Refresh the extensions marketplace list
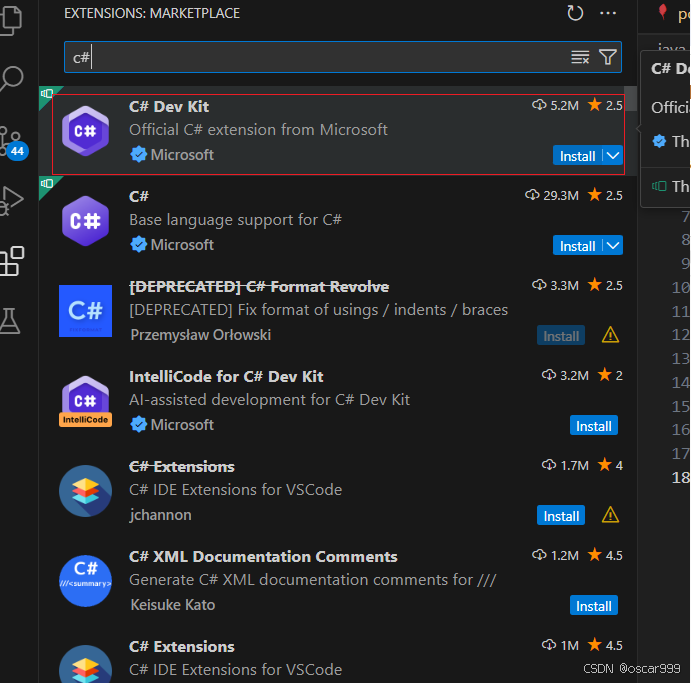This screenshot has height=683, width=691. 575,13
